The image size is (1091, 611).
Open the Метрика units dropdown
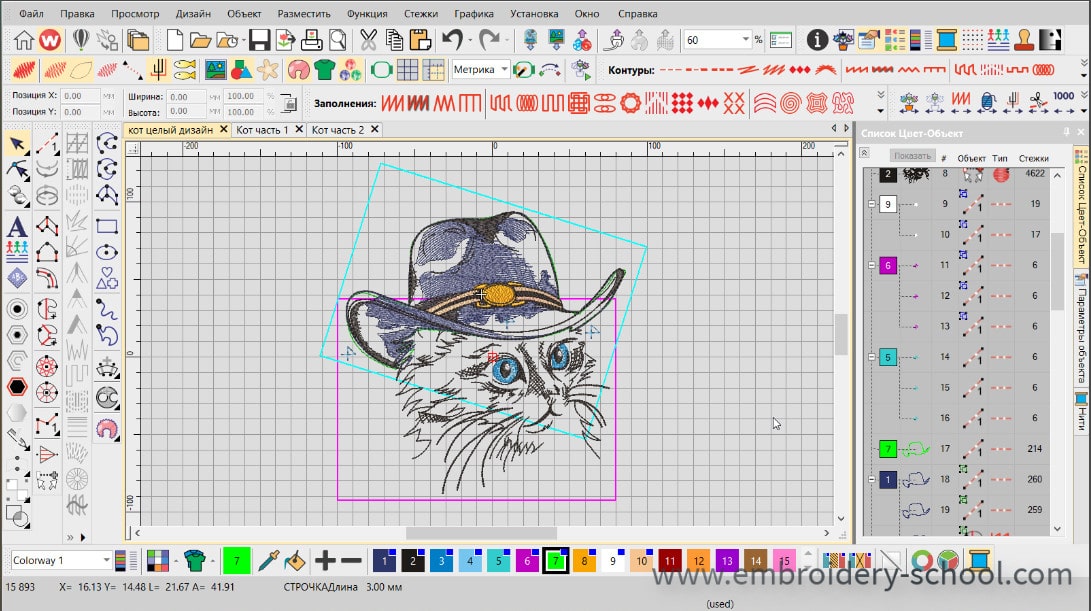tap(504, 70)
